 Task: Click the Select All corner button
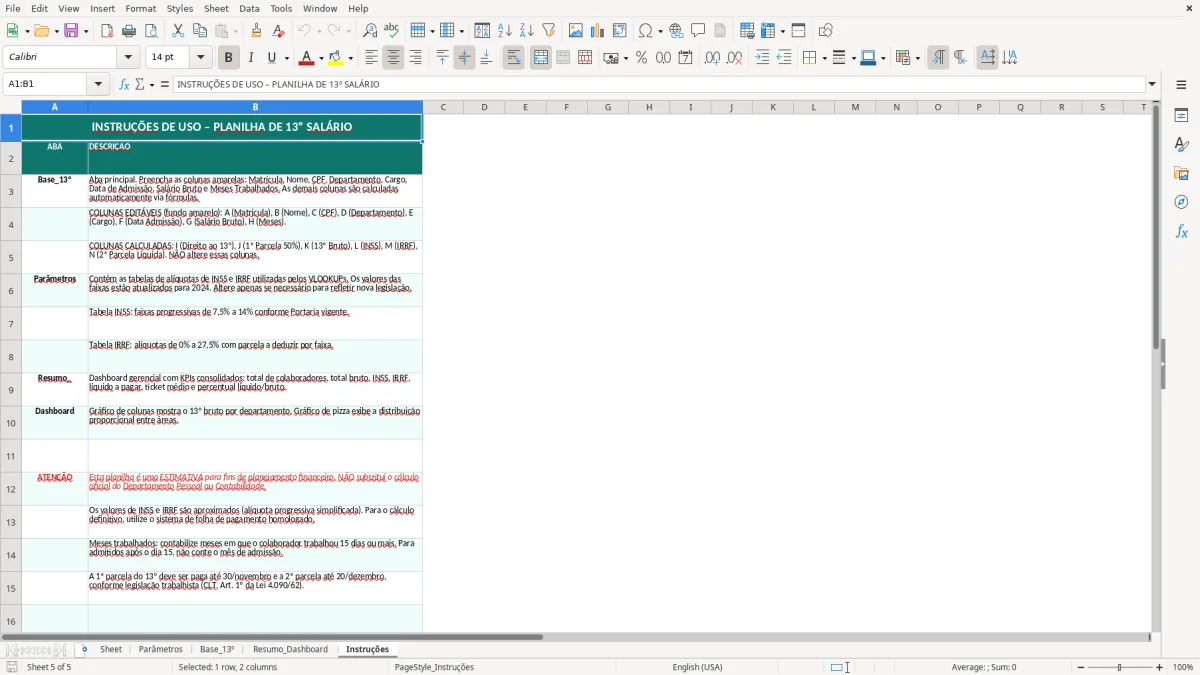point(11,107)
